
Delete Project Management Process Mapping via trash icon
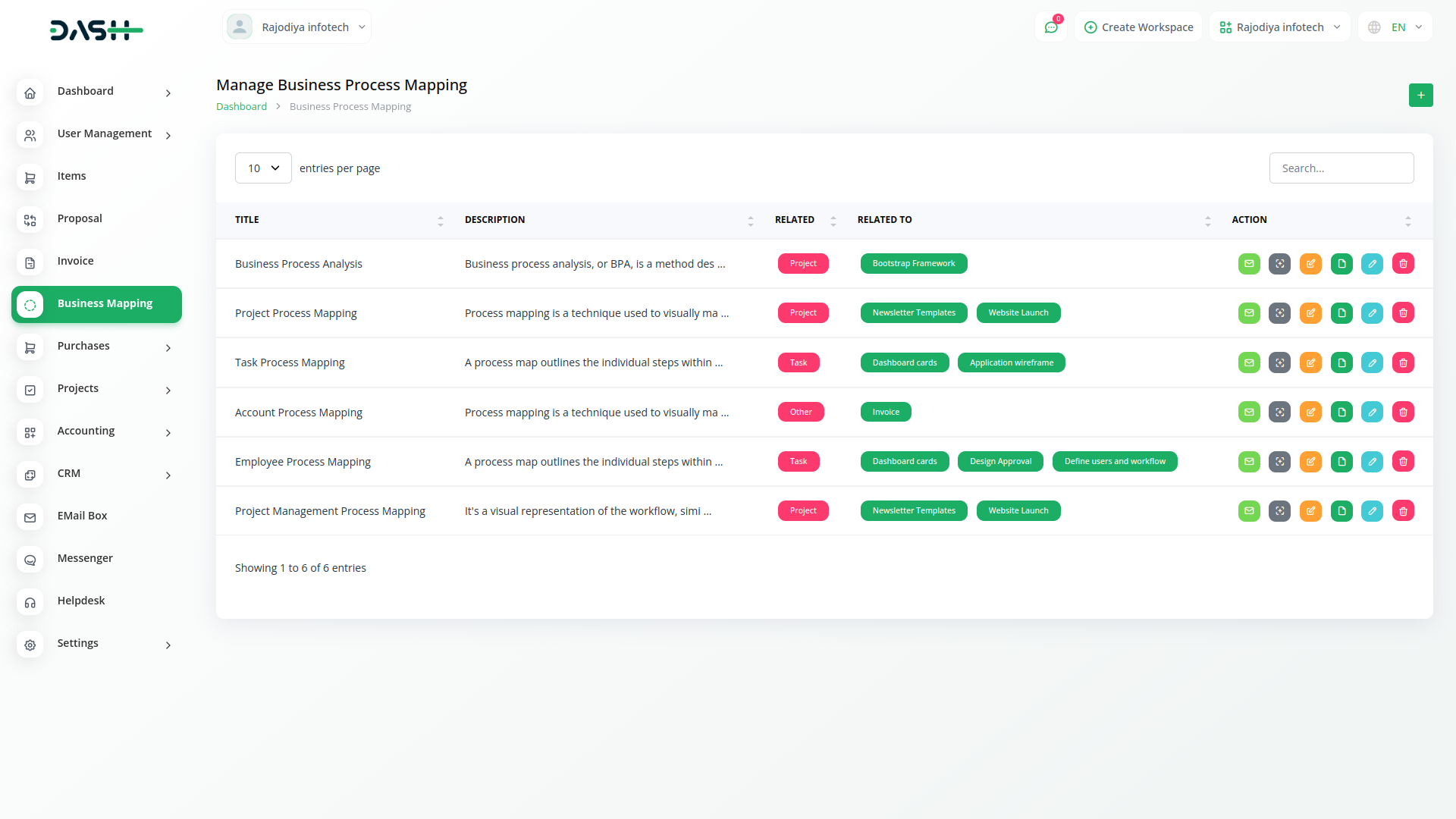[x=1403, y=511]
